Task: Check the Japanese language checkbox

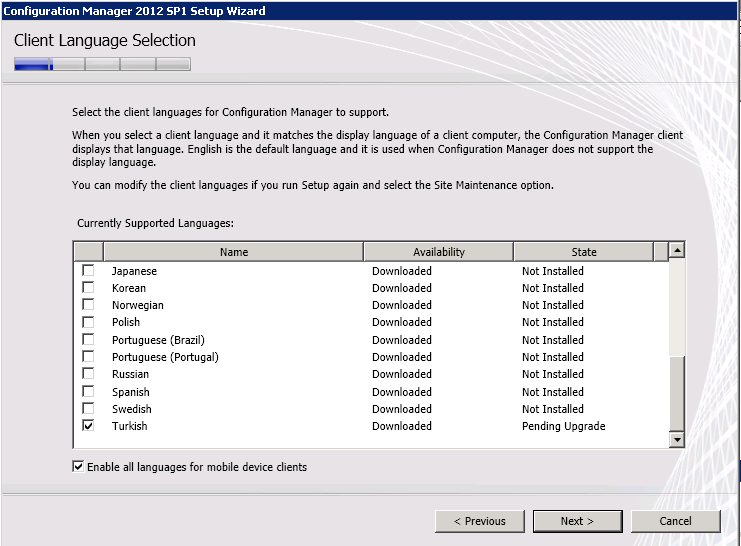Action: click(89, 271)
